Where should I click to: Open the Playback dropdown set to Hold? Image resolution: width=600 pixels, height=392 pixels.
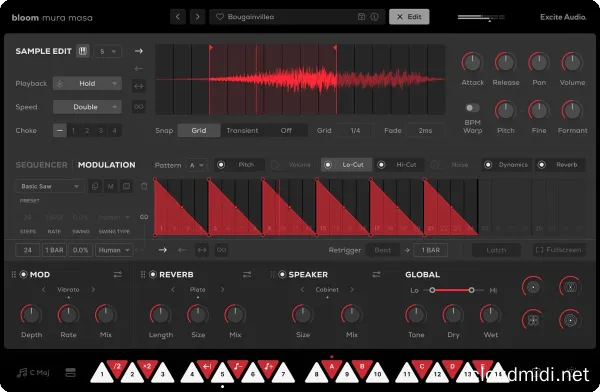(x=87, y=83)
